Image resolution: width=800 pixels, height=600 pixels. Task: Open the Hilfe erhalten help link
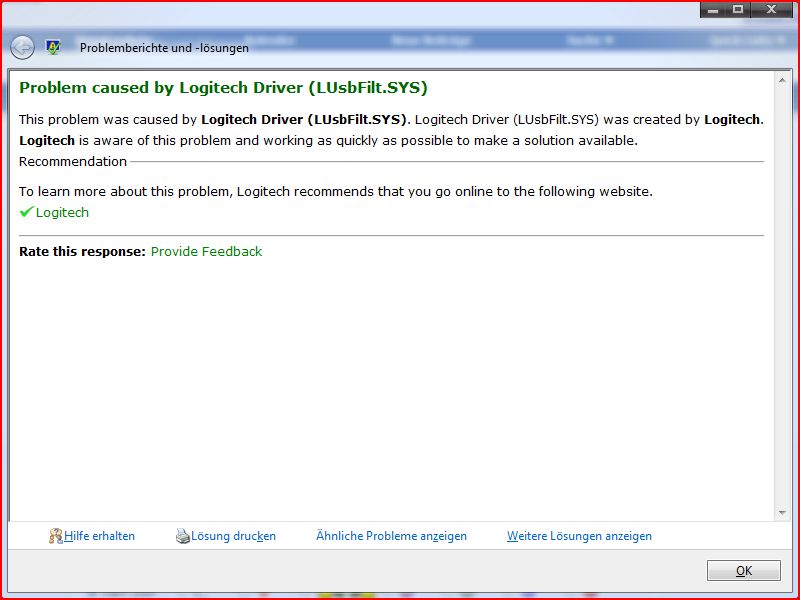coord(99,536)
